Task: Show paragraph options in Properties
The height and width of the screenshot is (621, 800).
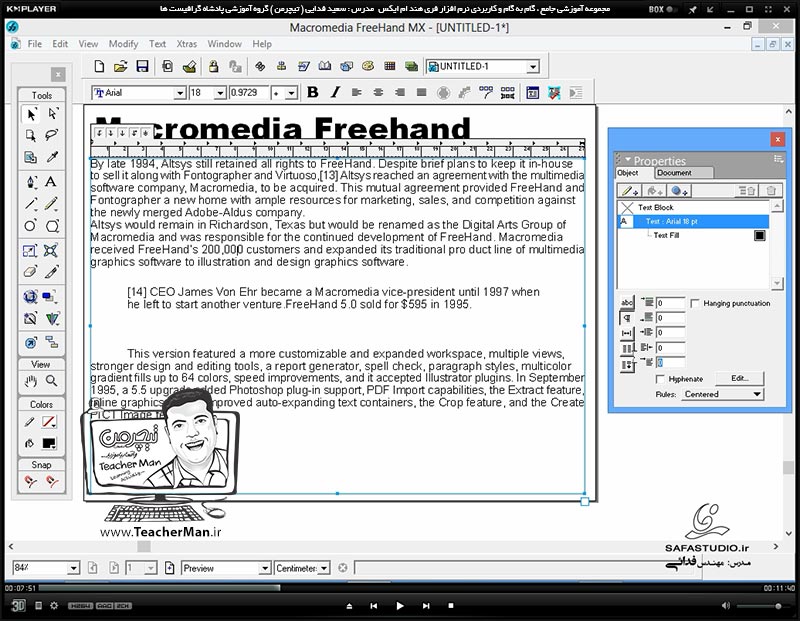Action: 627,318
